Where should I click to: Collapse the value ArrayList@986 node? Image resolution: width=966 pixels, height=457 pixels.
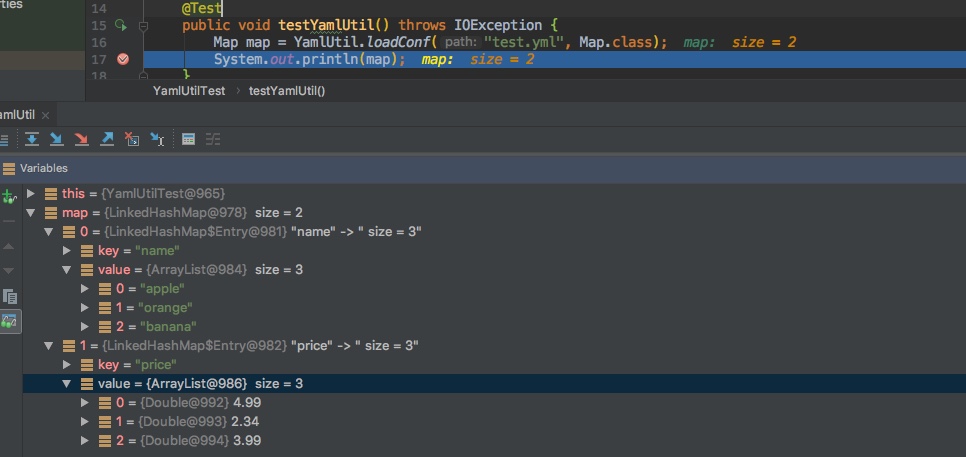[67, 384]
